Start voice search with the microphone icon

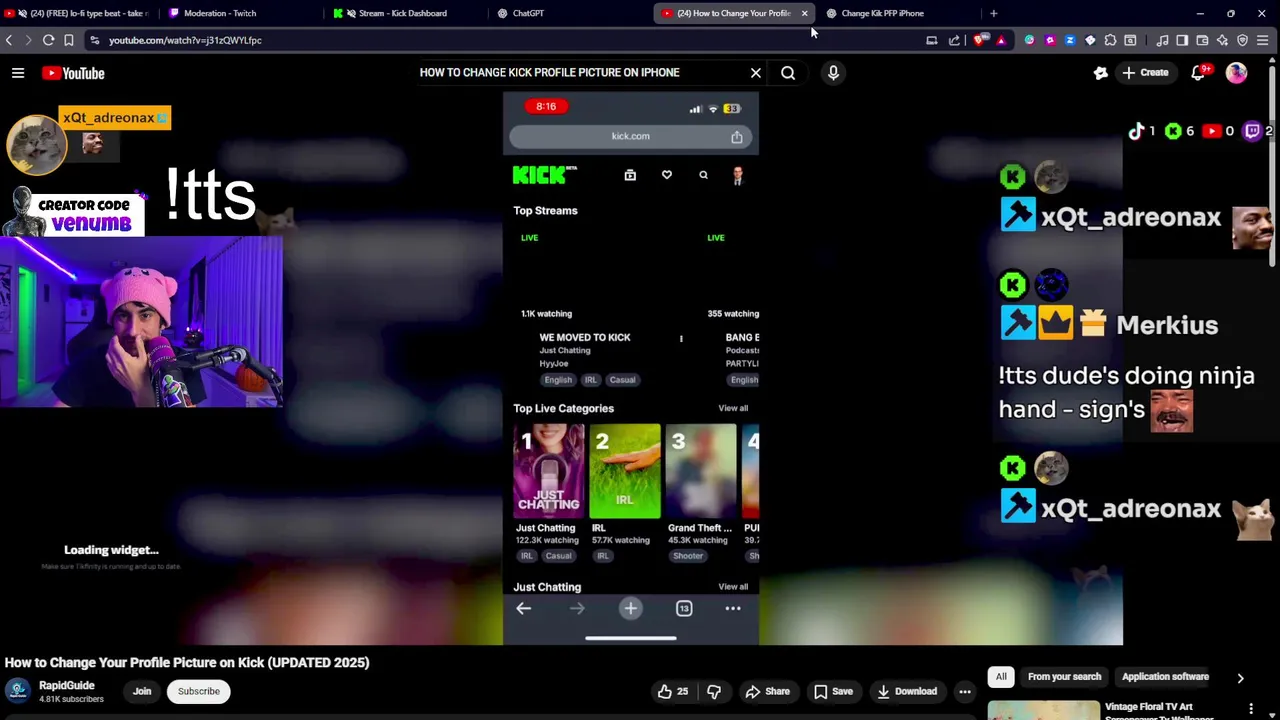833,73
